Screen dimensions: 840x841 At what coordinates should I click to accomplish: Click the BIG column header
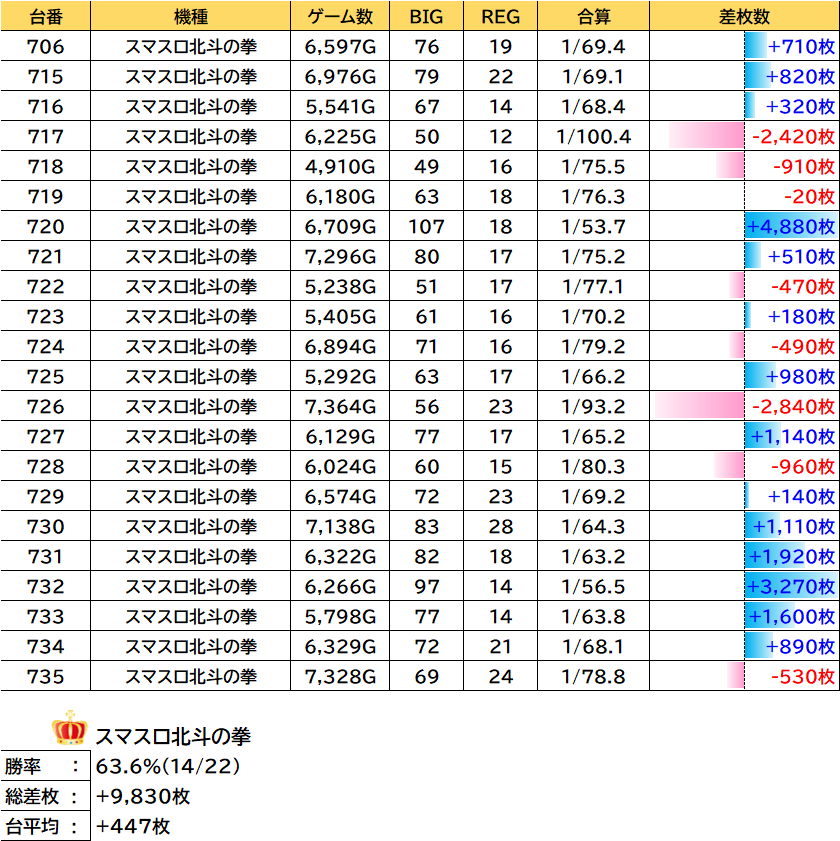click(x=426, y=16)
